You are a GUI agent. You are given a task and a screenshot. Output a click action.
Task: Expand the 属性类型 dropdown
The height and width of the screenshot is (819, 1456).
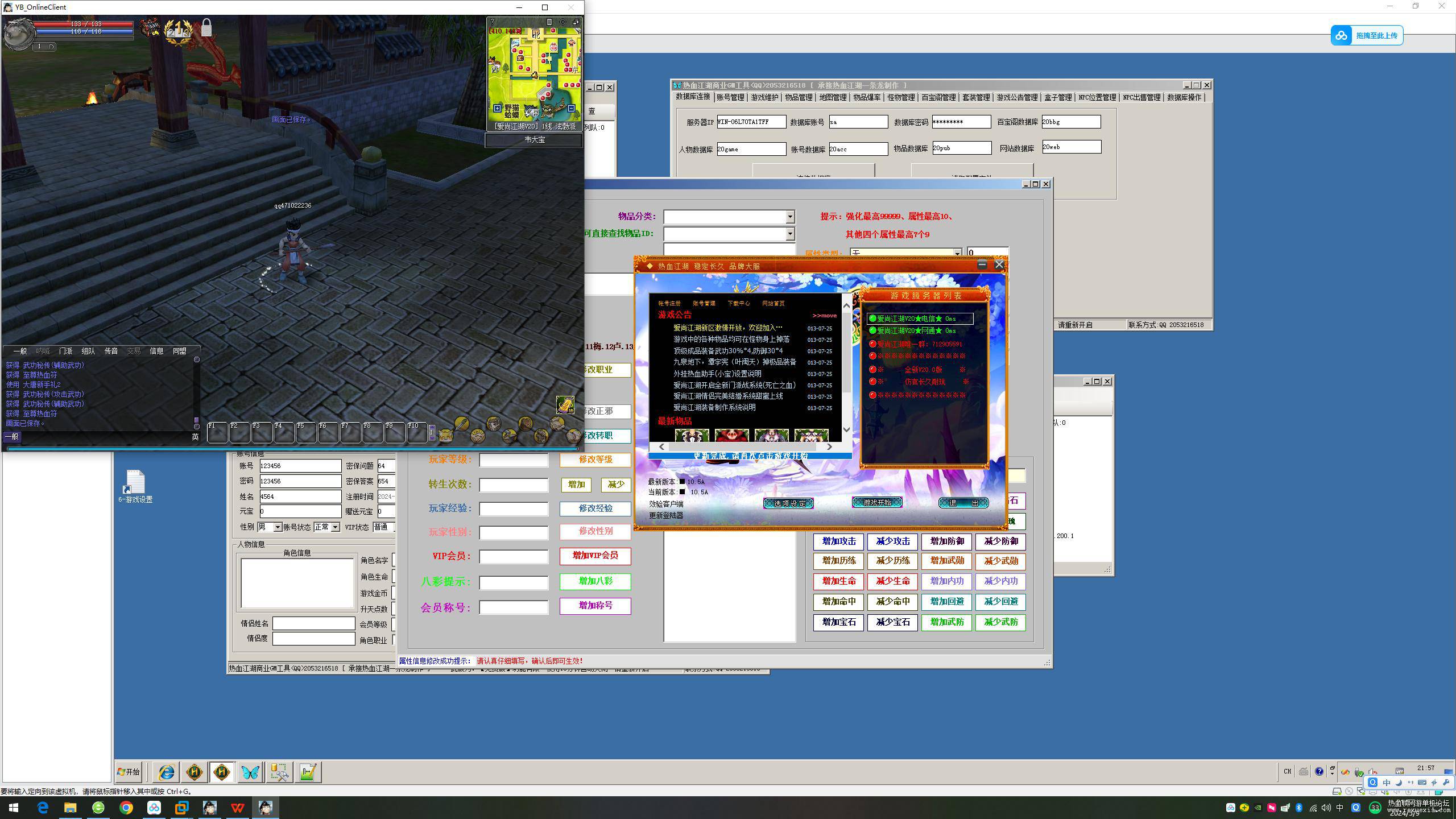[957, 253]
